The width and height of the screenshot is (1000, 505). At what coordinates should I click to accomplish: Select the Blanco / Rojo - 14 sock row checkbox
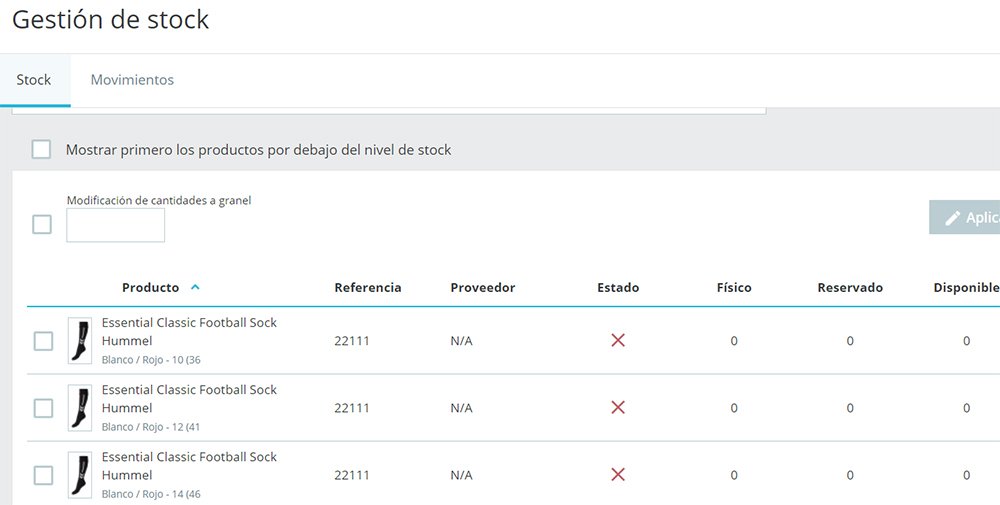click(x=44, y=475)
